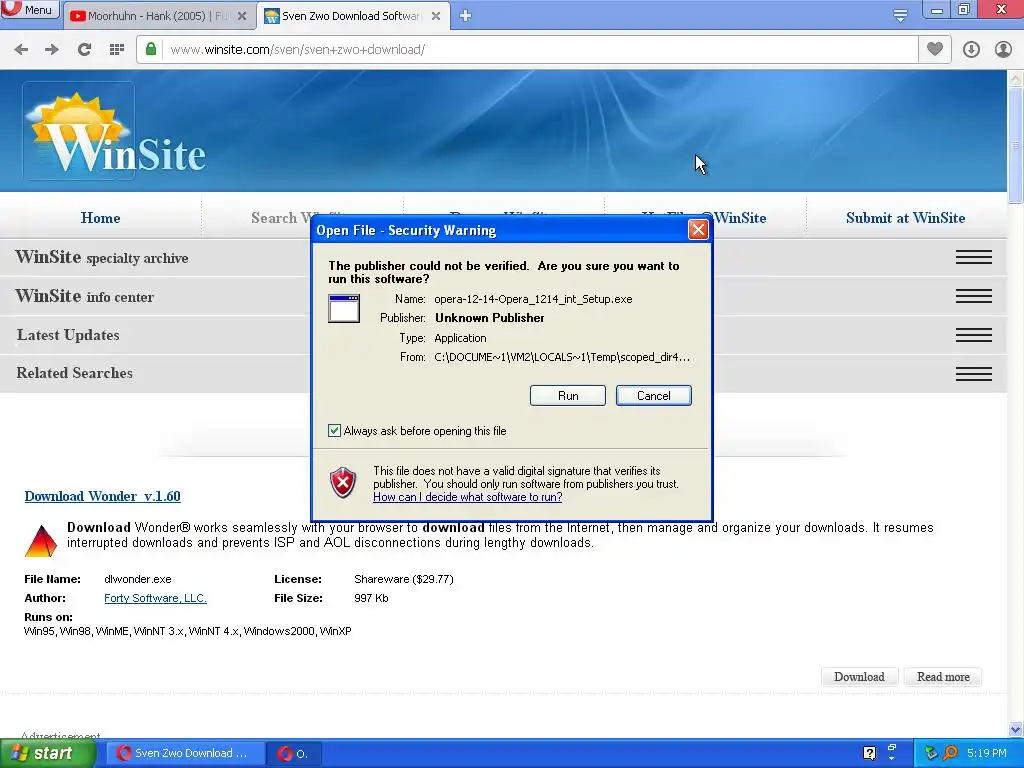
Task: Click the Unknown Publisher text
Action: click(x=490, y=318)
